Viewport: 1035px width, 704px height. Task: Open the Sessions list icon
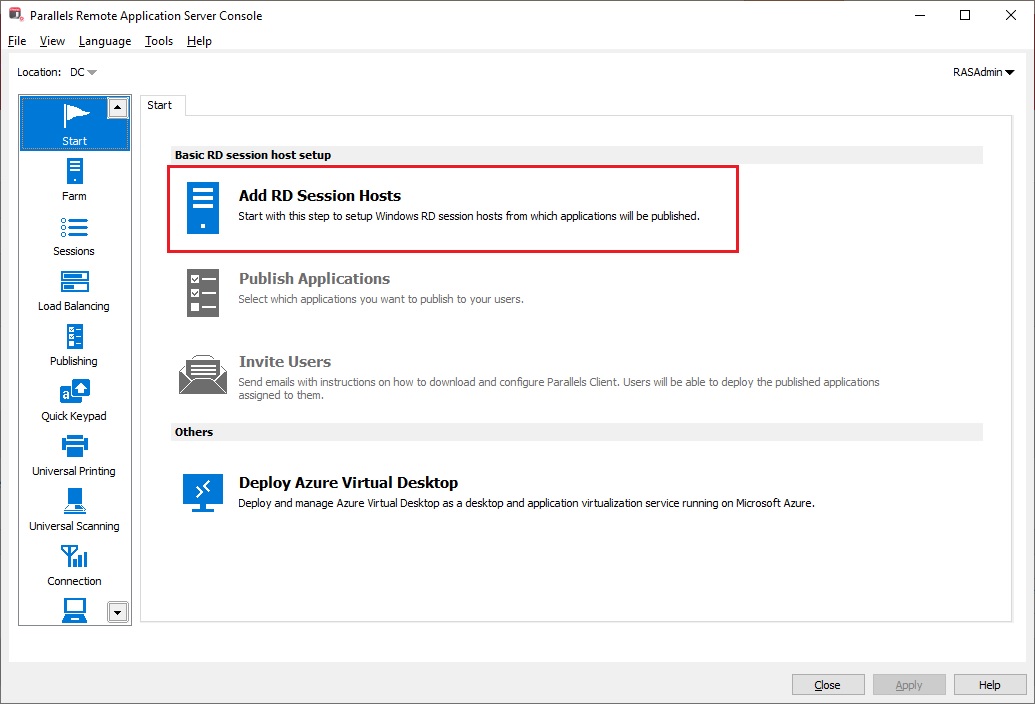(75, 228)
